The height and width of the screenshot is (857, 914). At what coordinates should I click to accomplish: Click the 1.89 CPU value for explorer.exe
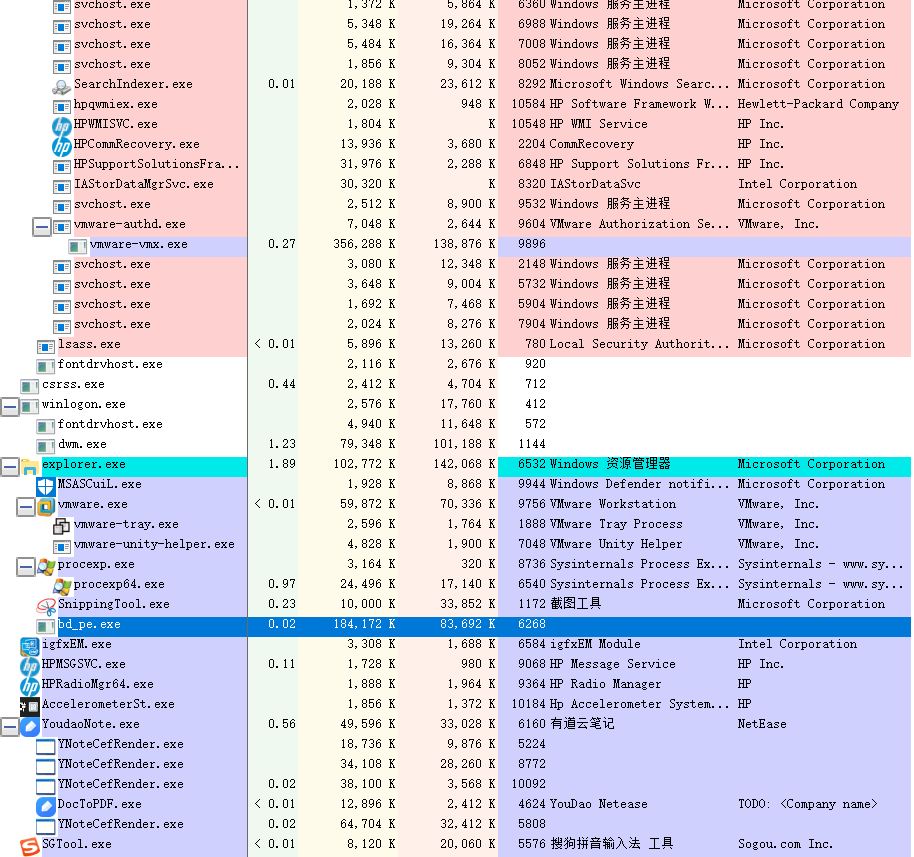282,465
